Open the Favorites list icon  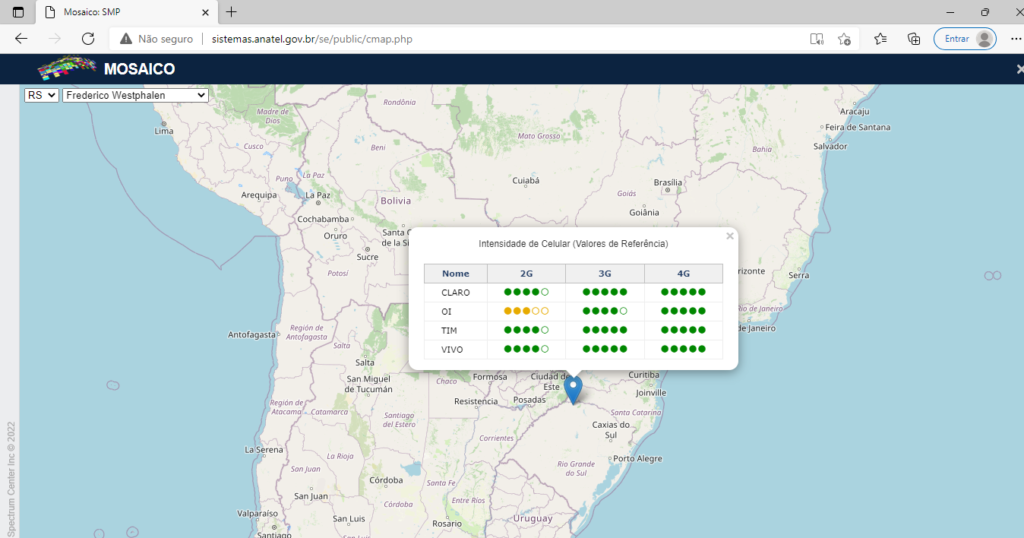point(880,39)
